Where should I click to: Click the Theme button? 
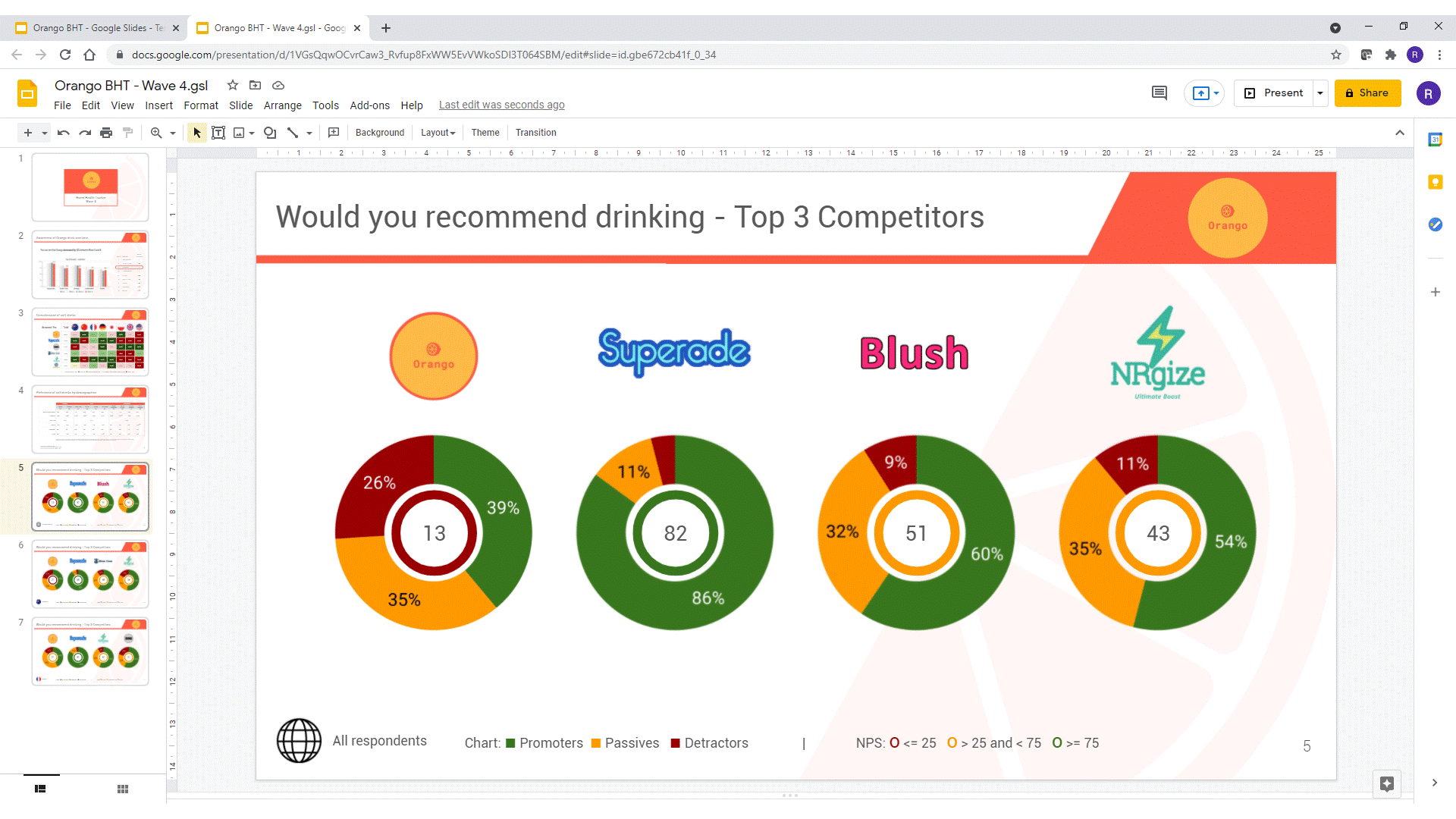(485, 133)
